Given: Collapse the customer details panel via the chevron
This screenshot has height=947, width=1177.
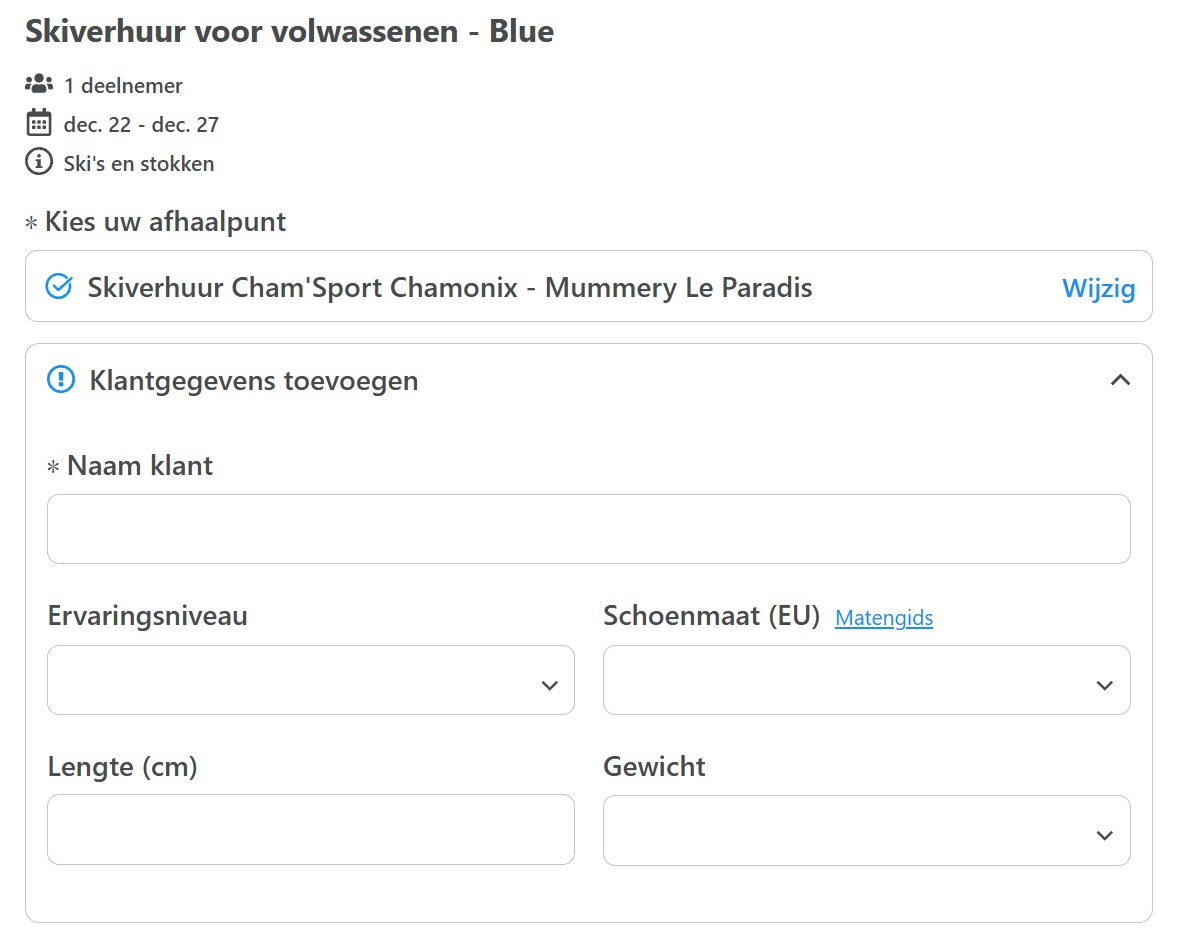Looking at the screenshot, I should [1121, 380].
